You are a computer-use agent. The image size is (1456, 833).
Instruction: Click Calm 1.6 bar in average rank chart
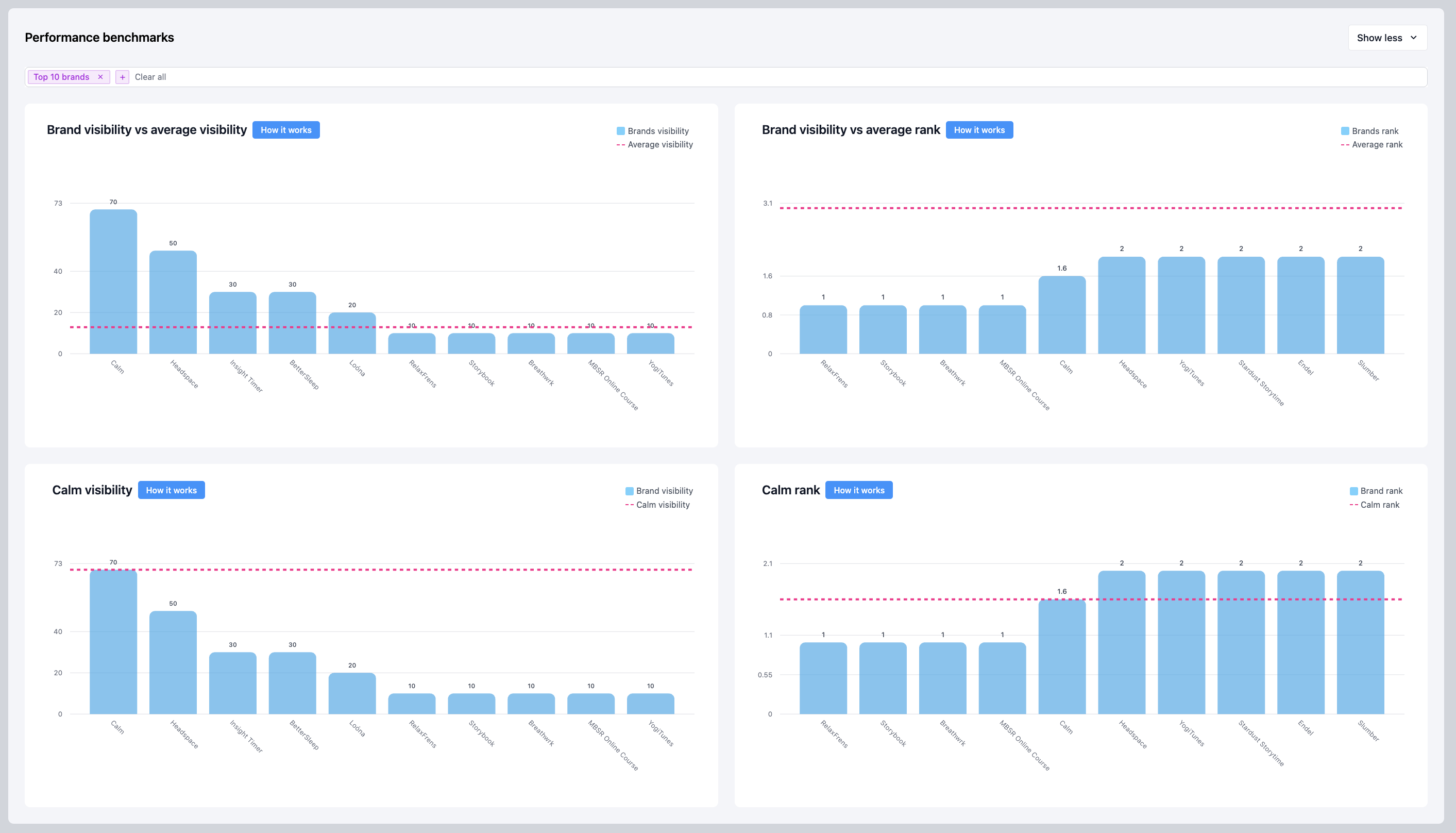click(1061, 314)
